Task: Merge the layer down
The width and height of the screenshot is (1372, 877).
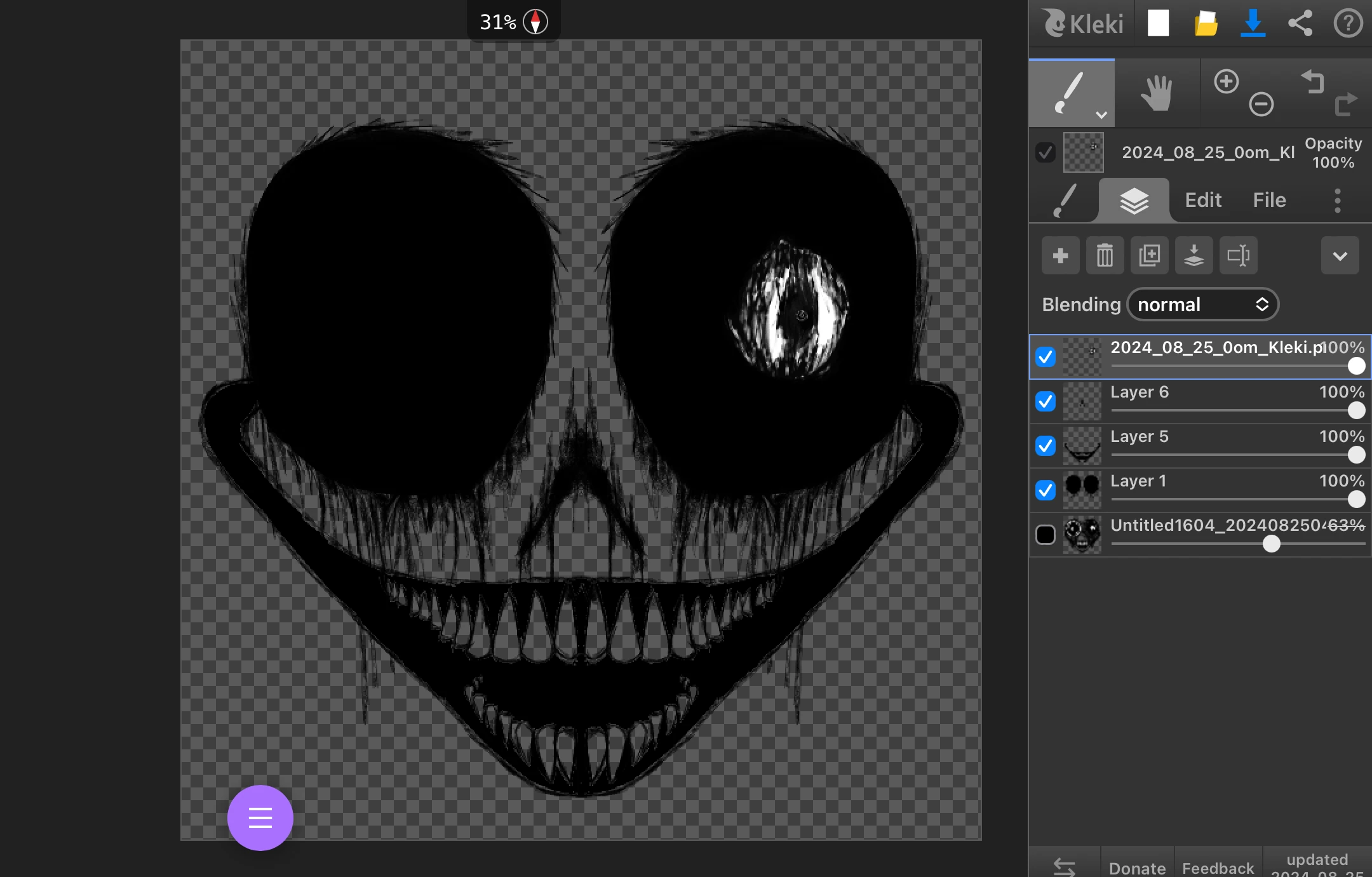Action: (1194, 255)
